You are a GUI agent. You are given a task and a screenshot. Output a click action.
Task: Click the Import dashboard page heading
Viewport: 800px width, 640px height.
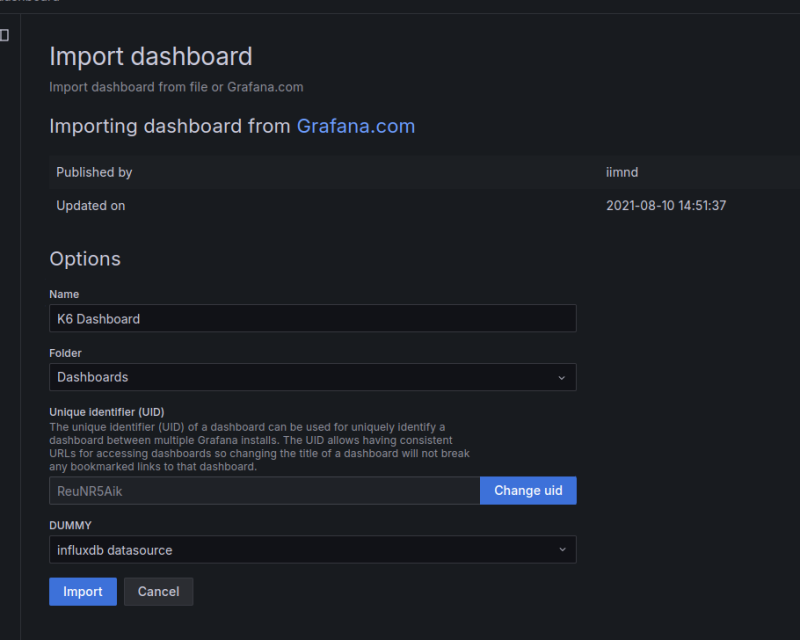click(x=151, y=56)
